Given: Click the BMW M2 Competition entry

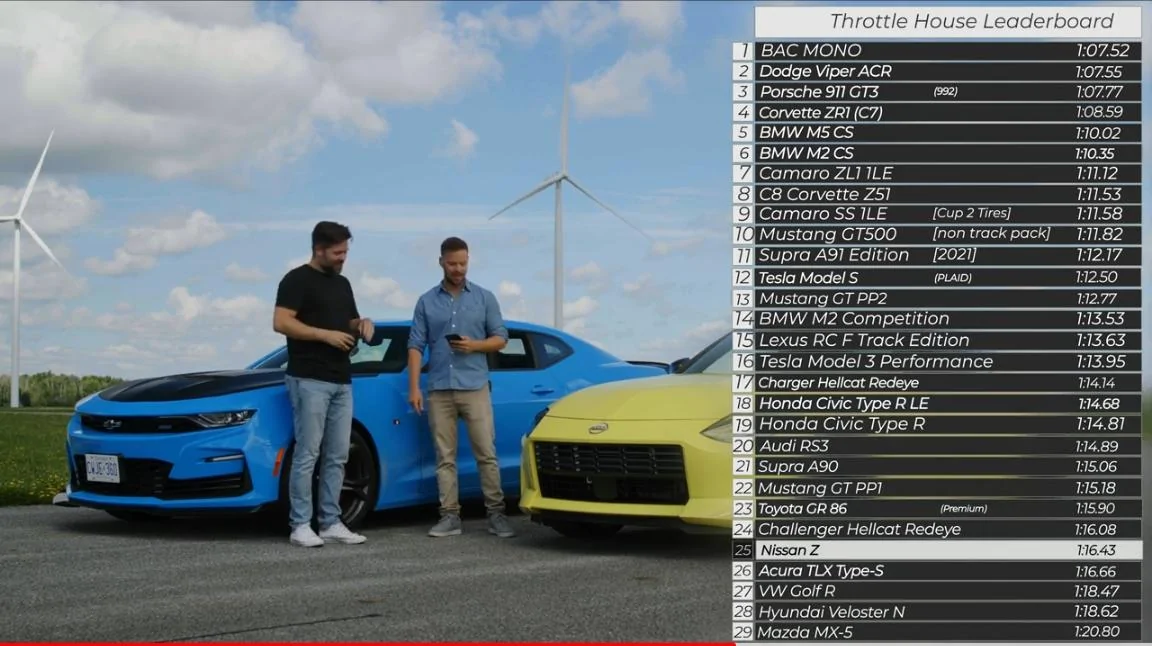Looking at the screenshot, I should tap(948, 319).
